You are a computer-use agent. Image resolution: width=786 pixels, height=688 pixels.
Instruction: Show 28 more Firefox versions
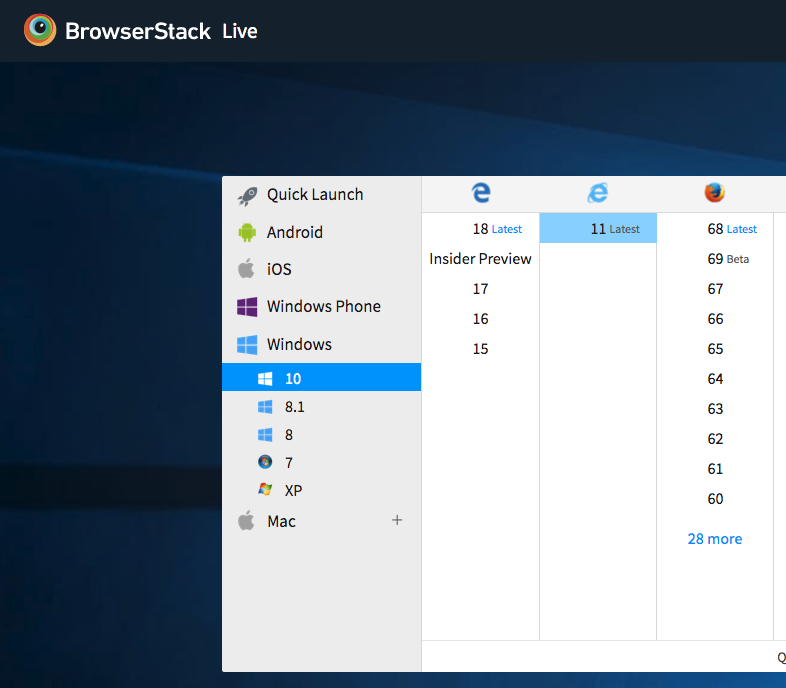click(x=714, y=539)
